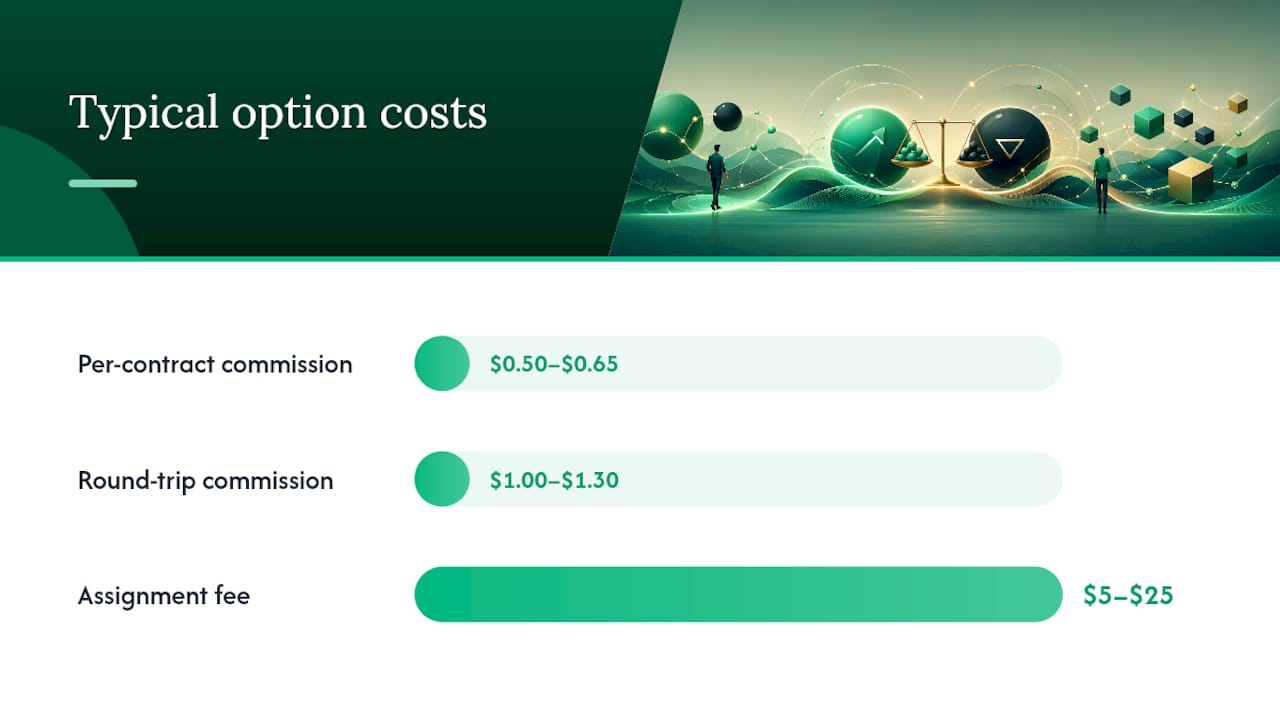
Task: Click the $1.00–$1.30 value text
Action: coord(554,480)
